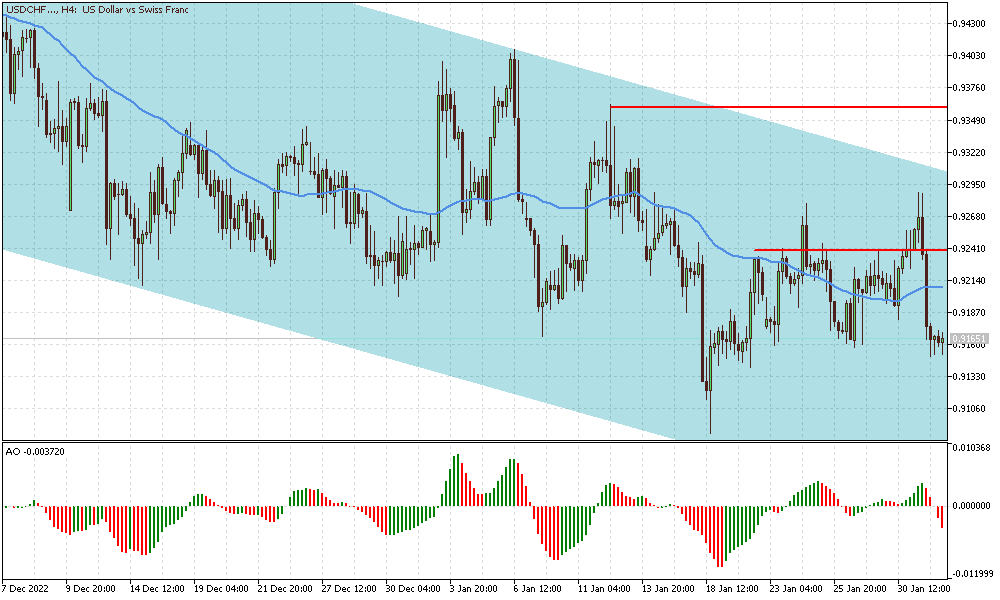Click the 0.92950 price axis label

(967, 184)
